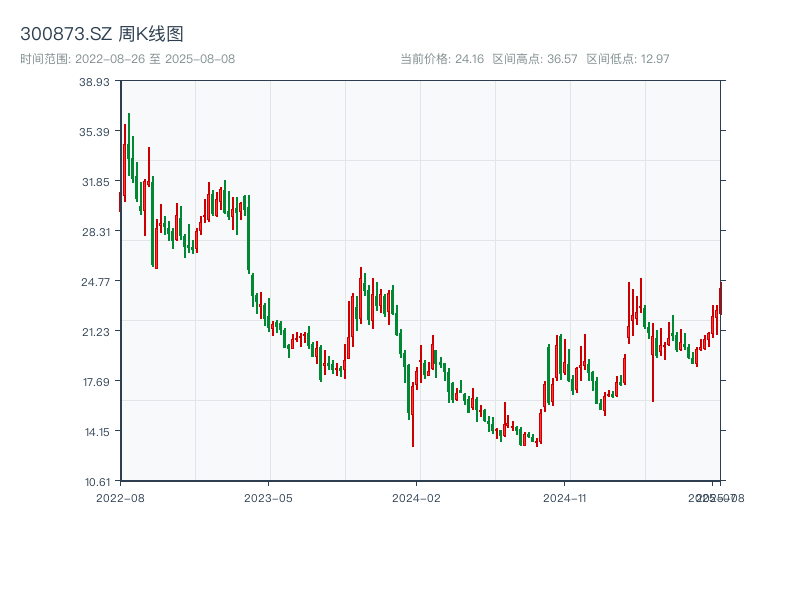Click the y-axis label 31.85
This screenshot has height=600, width=800.
[95, 182]
